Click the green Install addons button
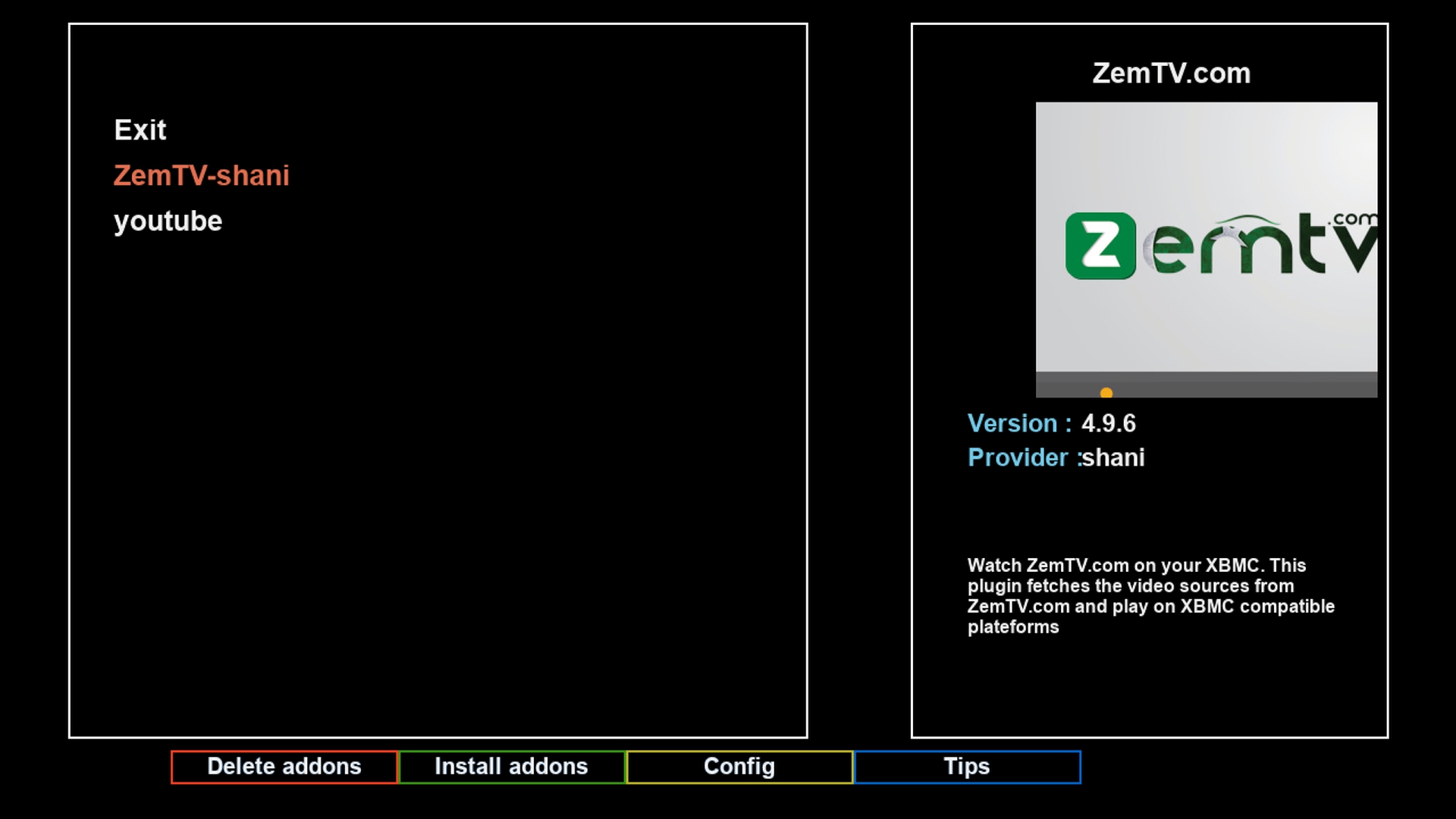Screen dimensions: 1456x819 512,767
